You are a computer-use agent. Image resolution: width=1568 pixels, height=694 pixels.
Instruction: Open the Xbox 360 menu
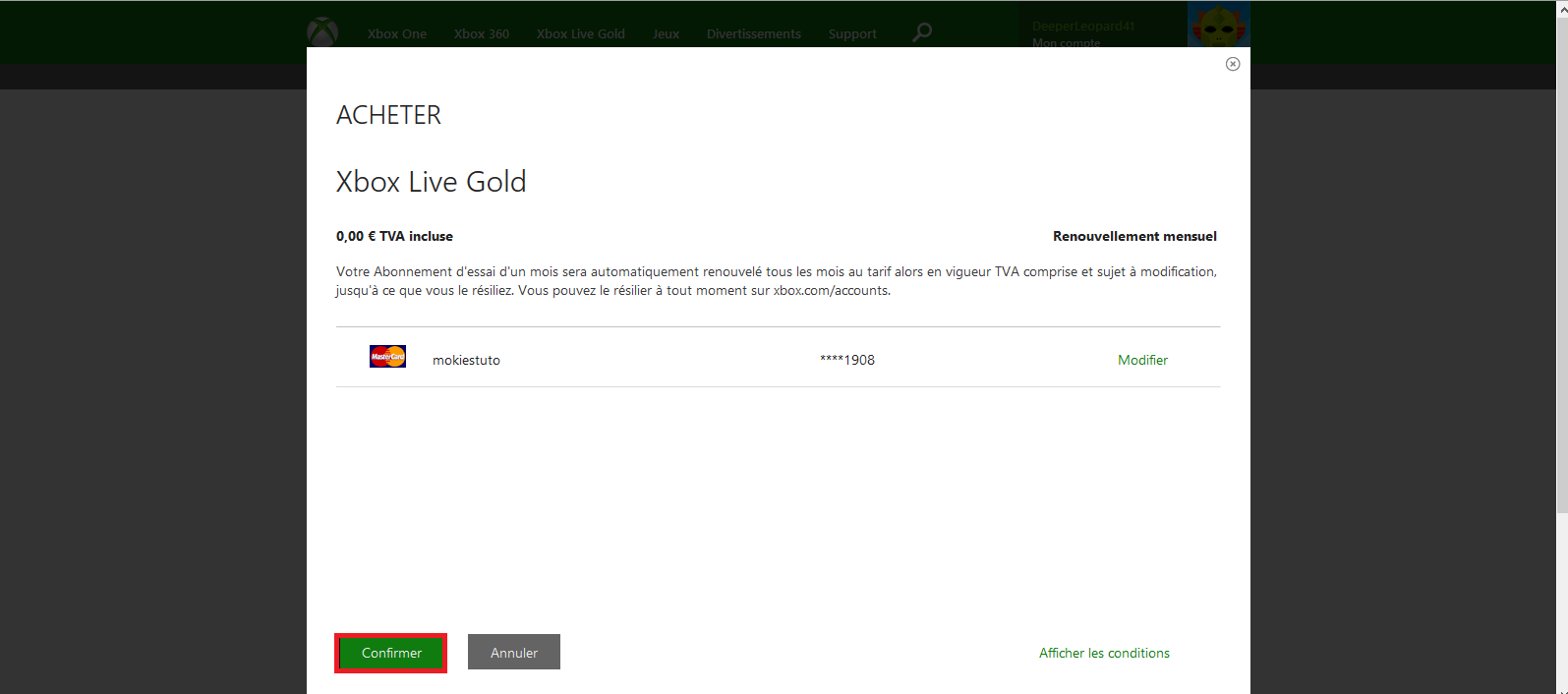(x=482, y=33)
